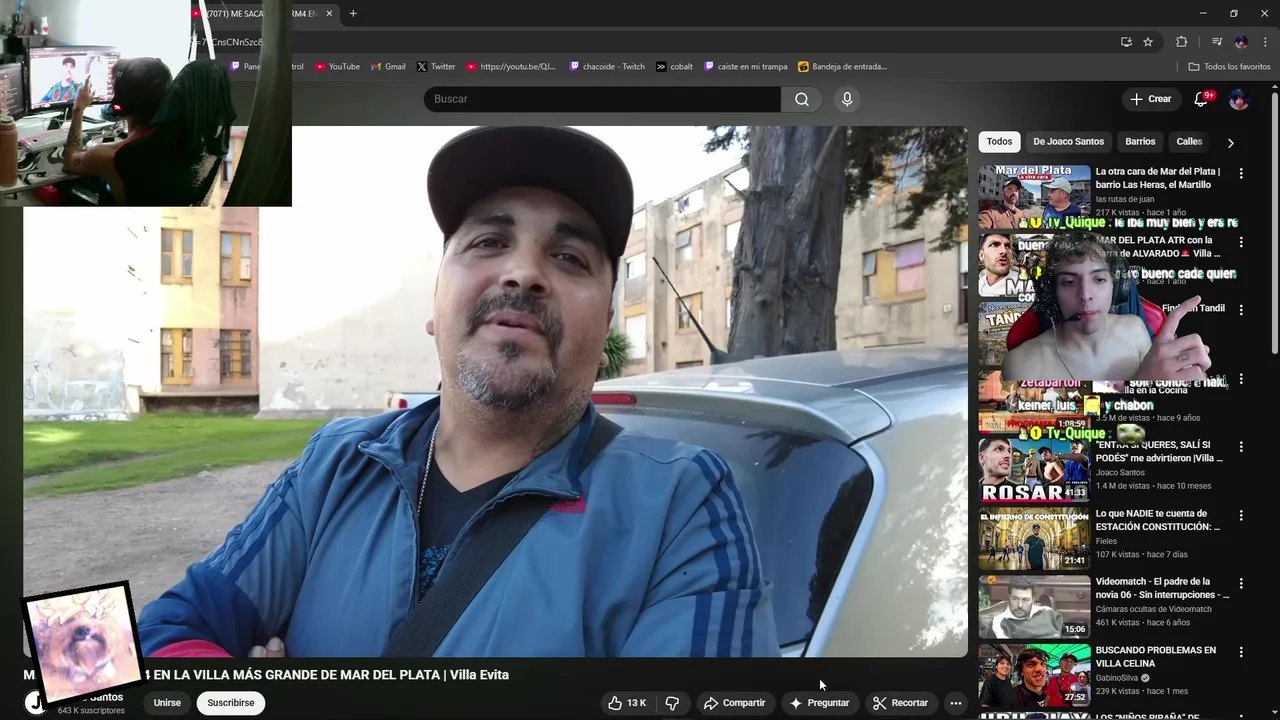Image resolution: width=1280 pixels, height=720 pixels.
Task: Open video Lo que NADIE te cuenta
Action: point(1157,520)
